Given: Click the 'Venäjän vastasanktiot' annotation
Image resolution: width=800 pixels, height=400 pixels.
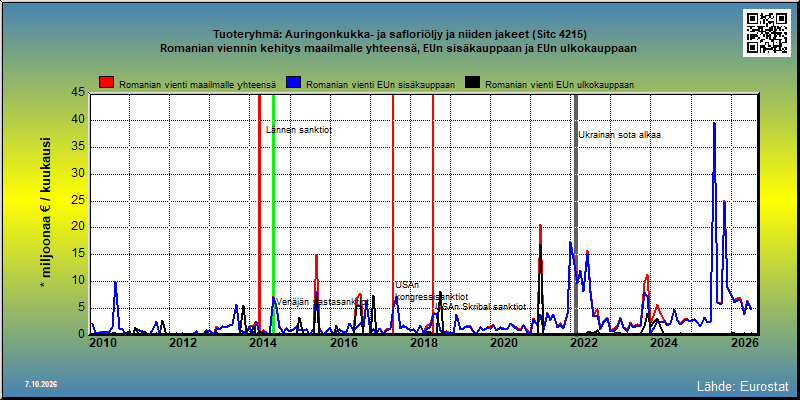Looking at the screenshot, I should (321, 302).
